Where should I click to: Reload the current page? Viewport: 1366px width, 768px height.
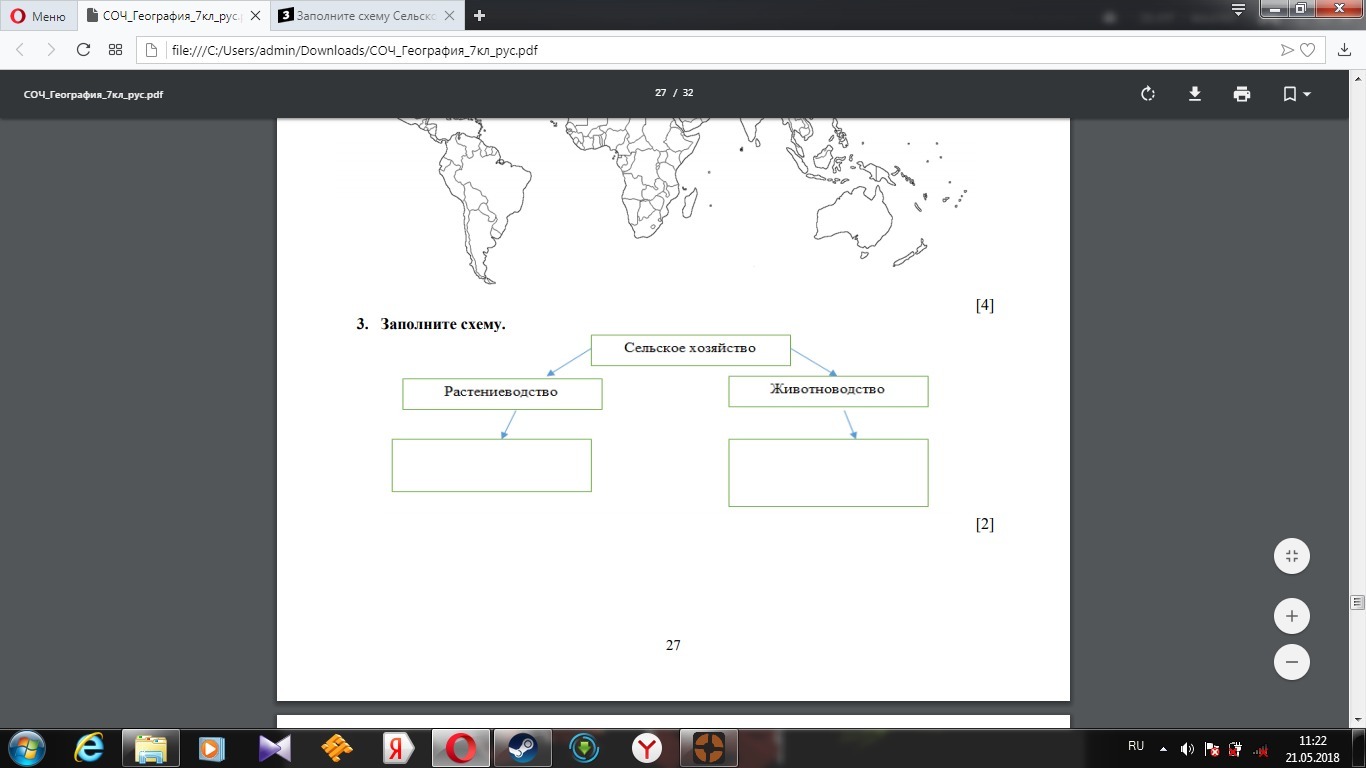click(x=84, y=50)
